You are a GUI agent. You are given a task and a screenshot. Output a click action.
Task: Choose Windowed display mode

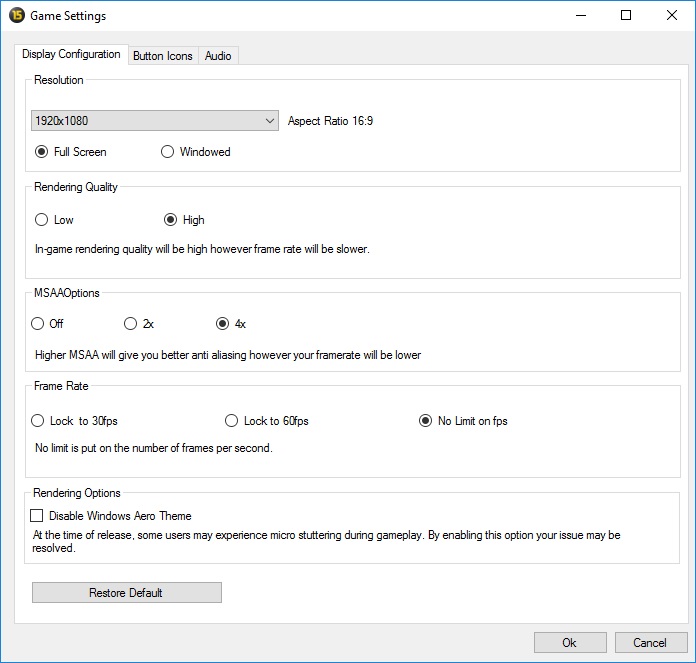coord(167,152)
